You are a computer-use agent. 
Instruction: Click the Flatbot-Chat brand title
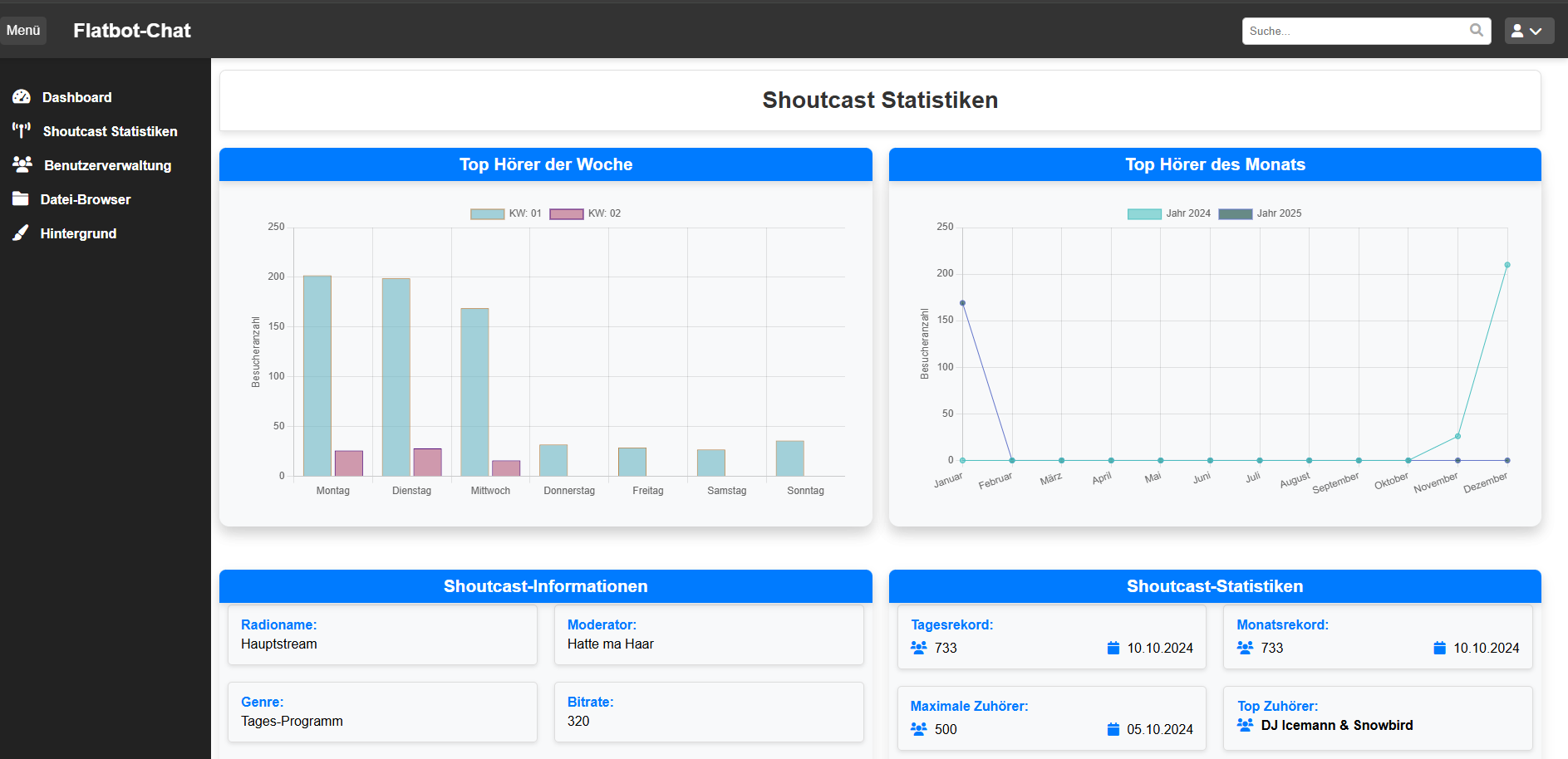(132, 31)
